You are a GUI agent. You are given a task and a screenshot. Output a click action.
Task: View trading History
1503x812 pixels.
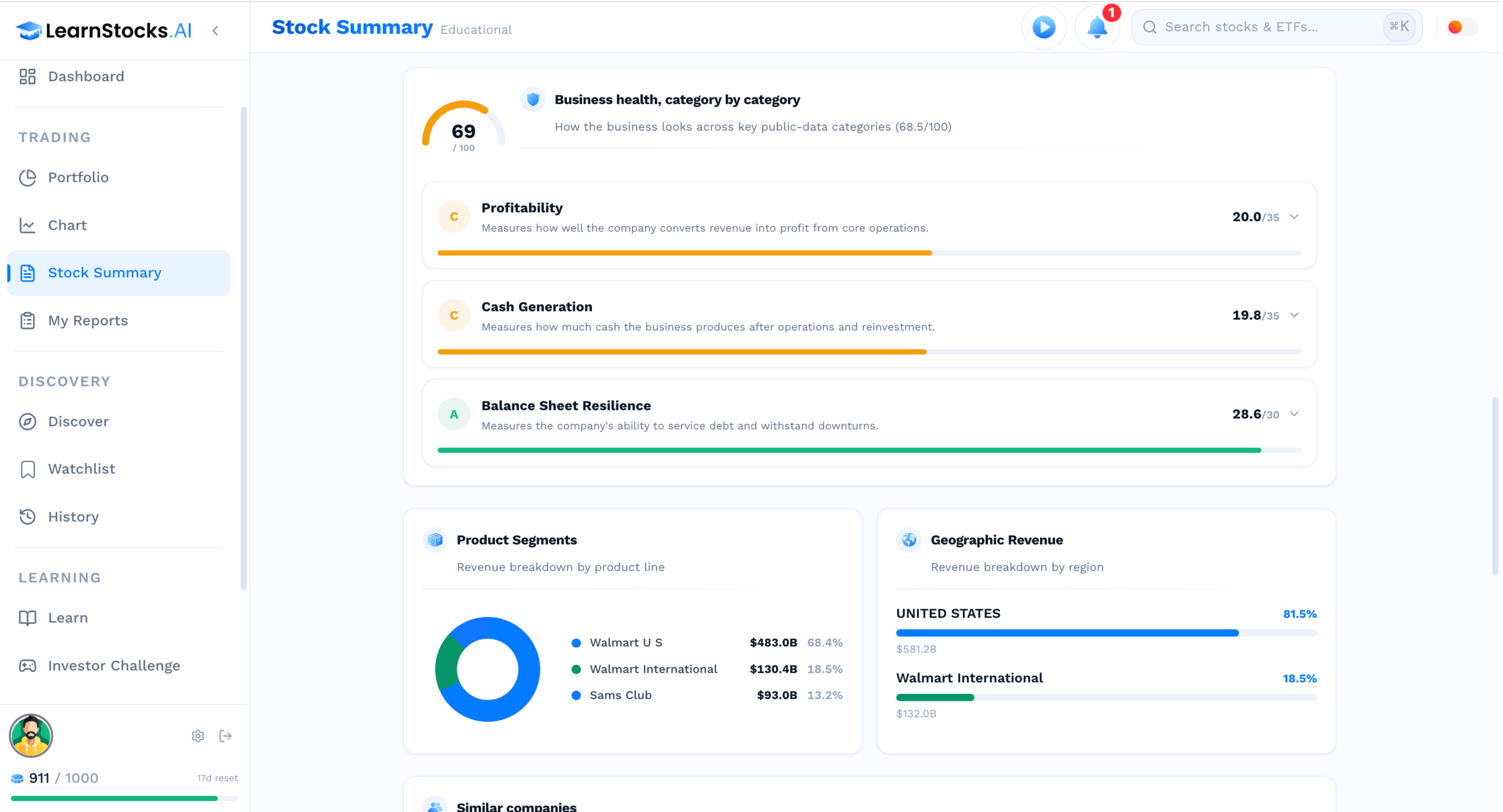click(x=119, y=517)
